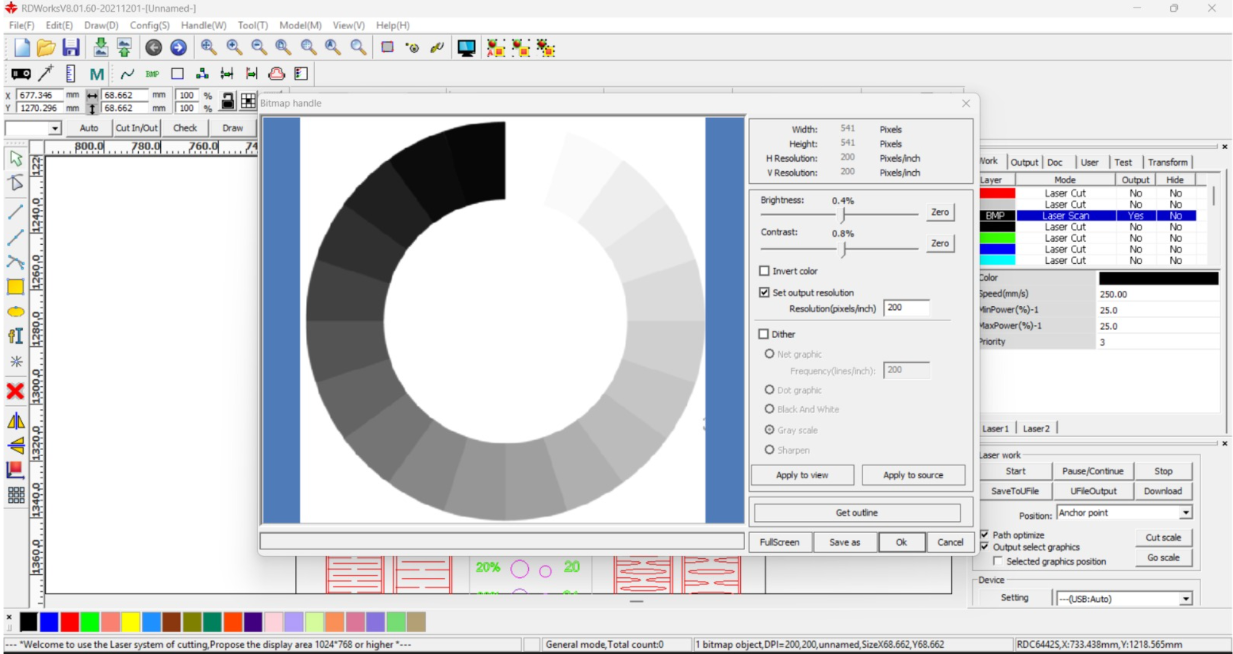Choose the Ellipse drawing tool
The image size is (1233, 654).
point(15,311)
